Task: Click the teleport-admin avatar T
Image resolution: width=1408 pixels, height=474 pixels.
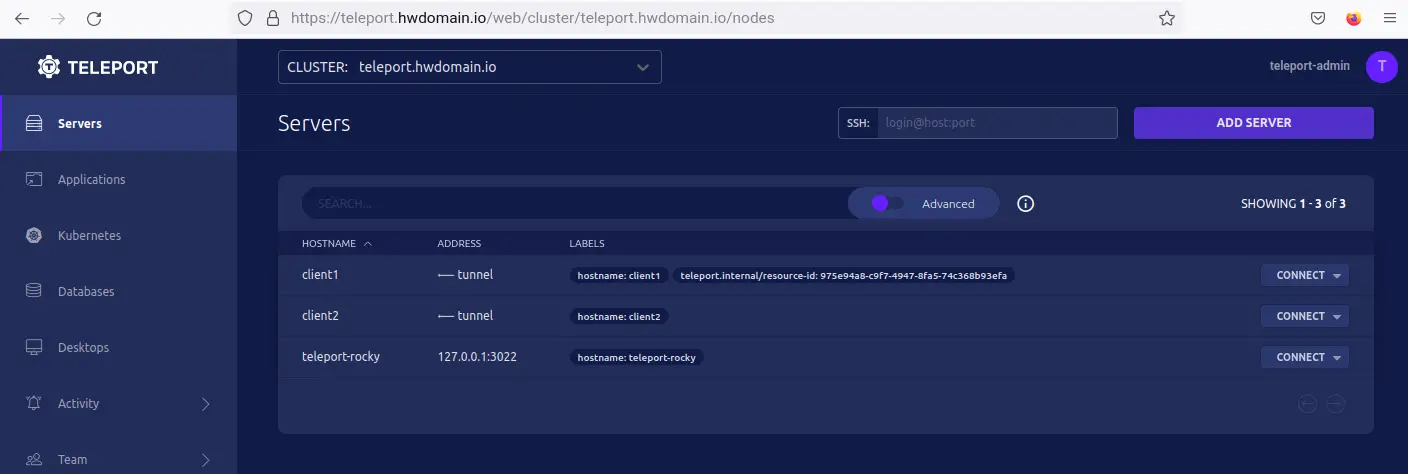Action: (1382, 67)
